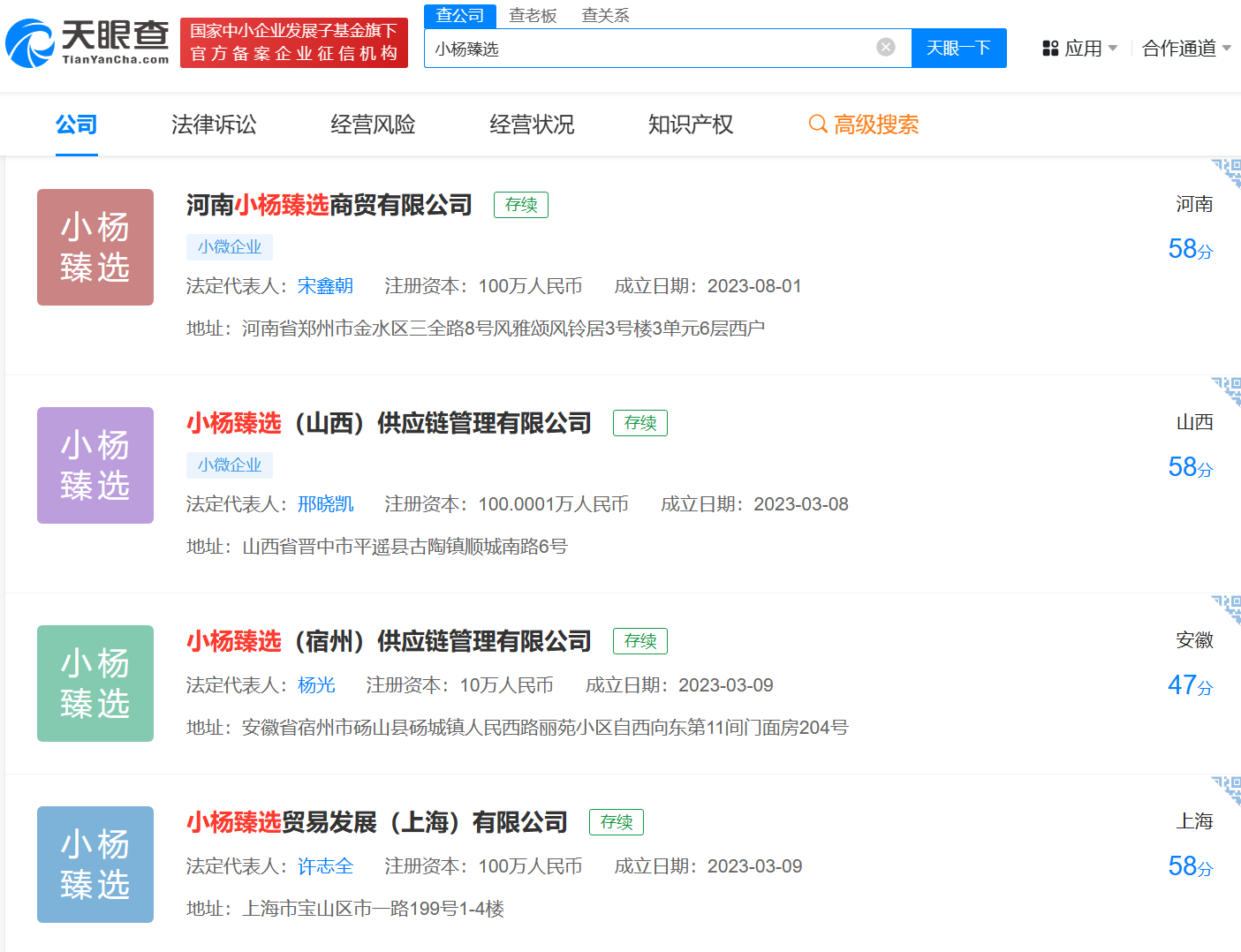
Task: Switch to the 查老板 search tab
Action: [533, 16]
